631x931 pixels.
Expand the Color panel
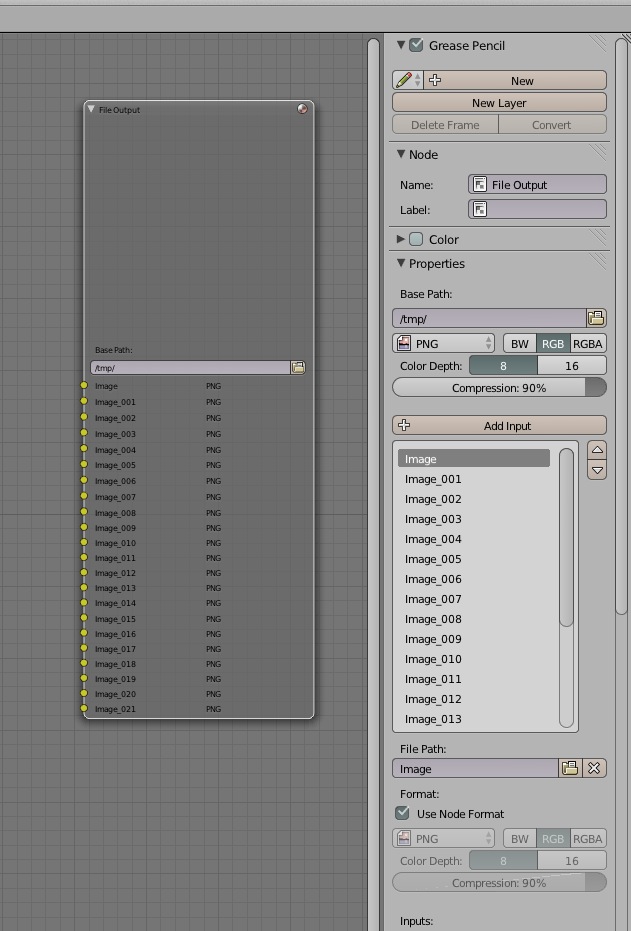tap(401, 239)
